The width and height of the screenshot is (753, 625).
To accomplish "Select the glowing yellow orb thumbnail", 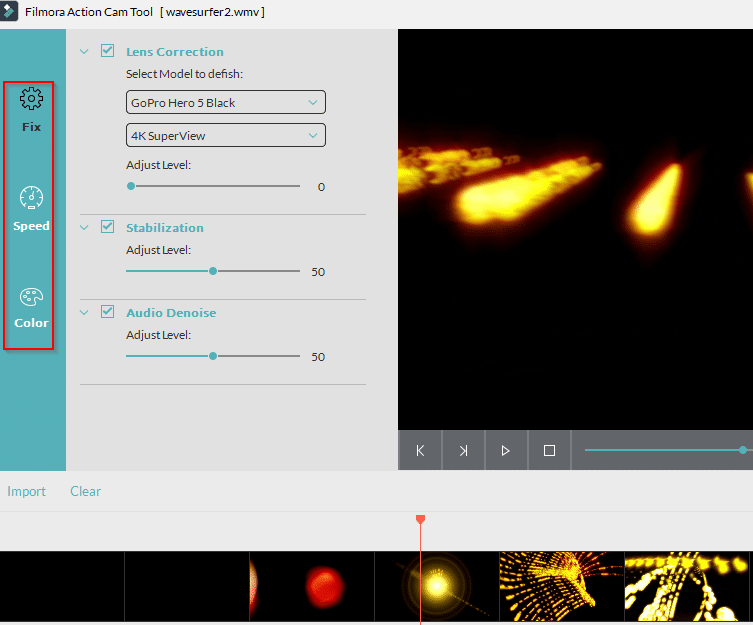I will tap(437, 586).
